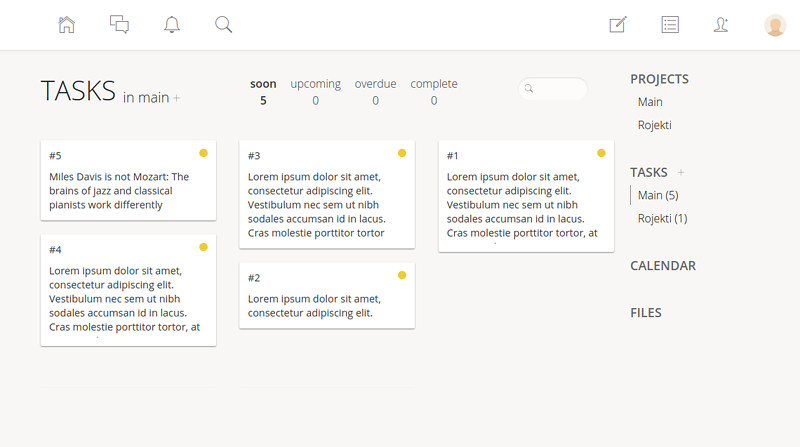Select the Main (5) task list
This screenshot has width=800, height=447.
658,195
